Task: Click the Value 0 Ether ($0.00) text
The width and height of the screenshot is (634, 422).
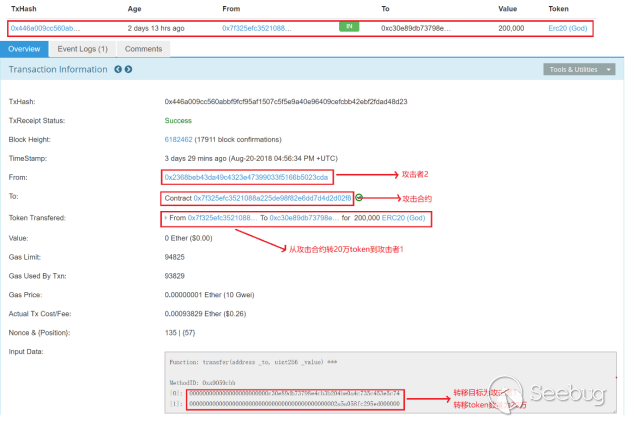Action: pyautogui.click(x=188, y=238)
